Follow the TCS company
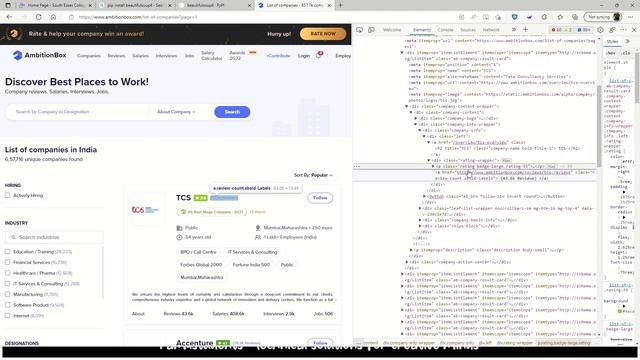The image size is (640, 360). pyautogui.click(x=320, y=198)
